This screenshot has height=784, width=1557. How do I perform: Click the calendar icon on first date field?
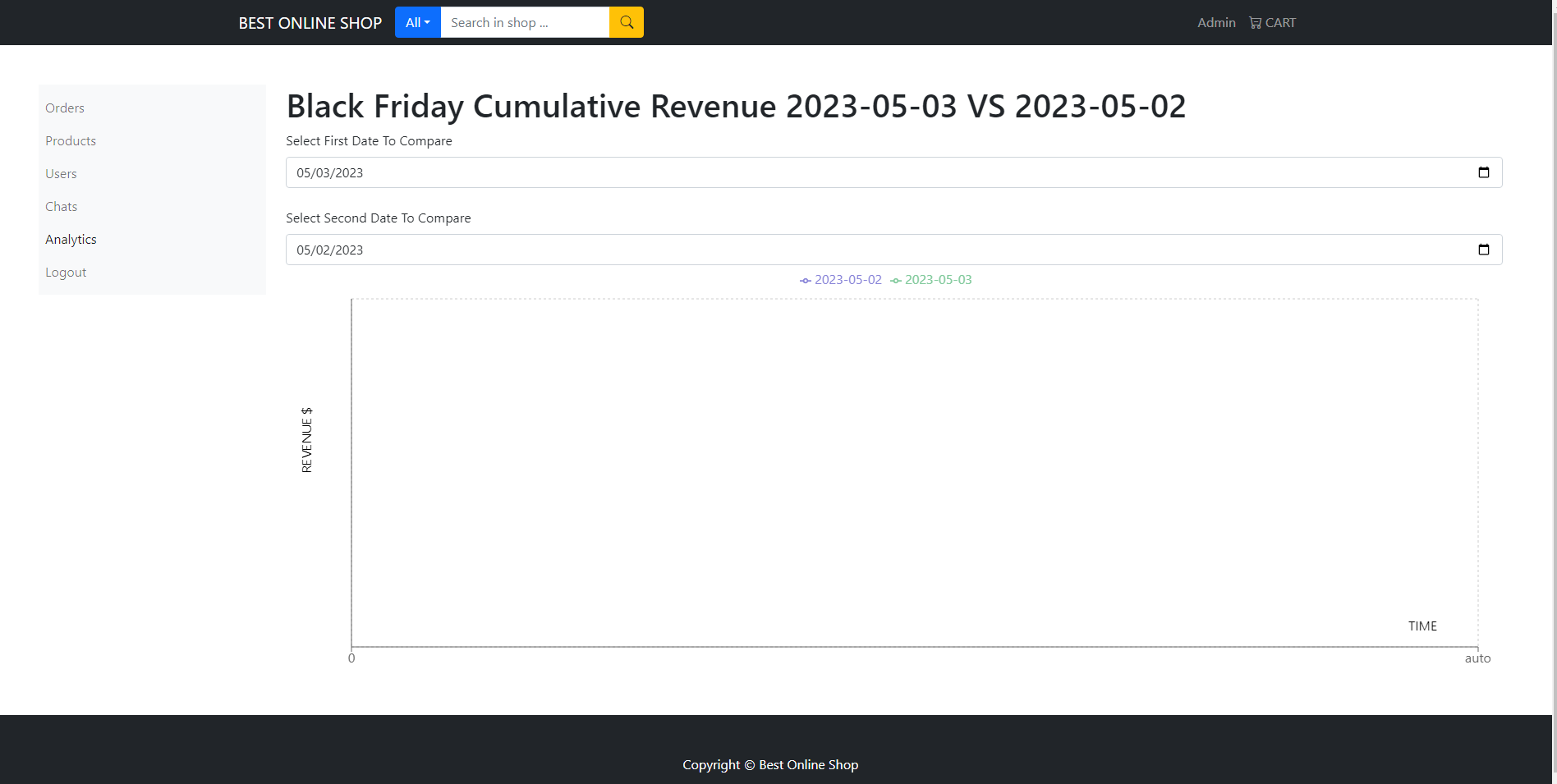tap(1483, 172)
